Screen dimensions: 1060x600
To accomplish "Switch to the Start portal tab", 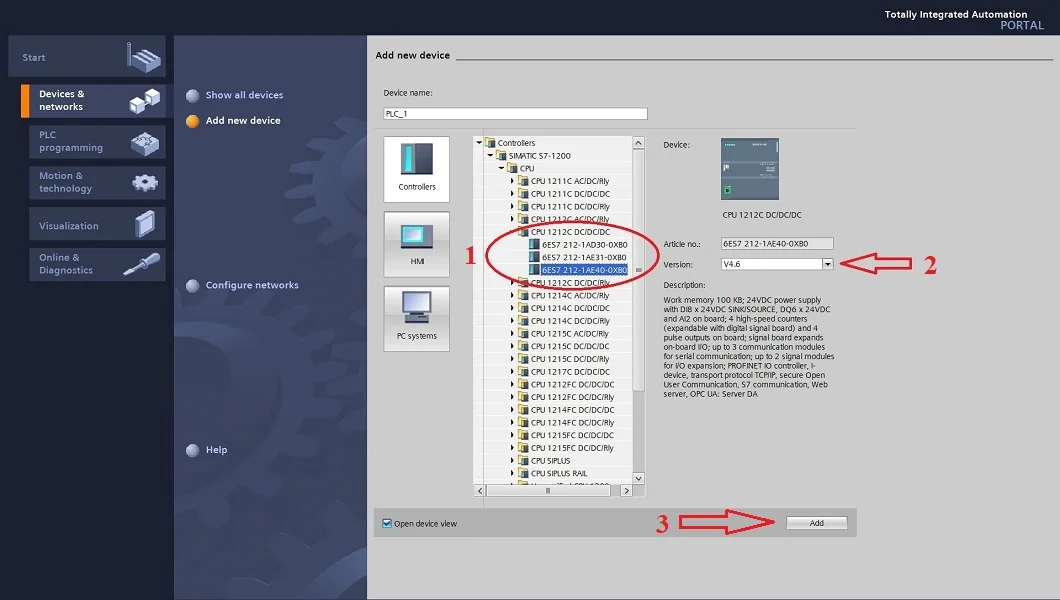I will pos(87,57).
